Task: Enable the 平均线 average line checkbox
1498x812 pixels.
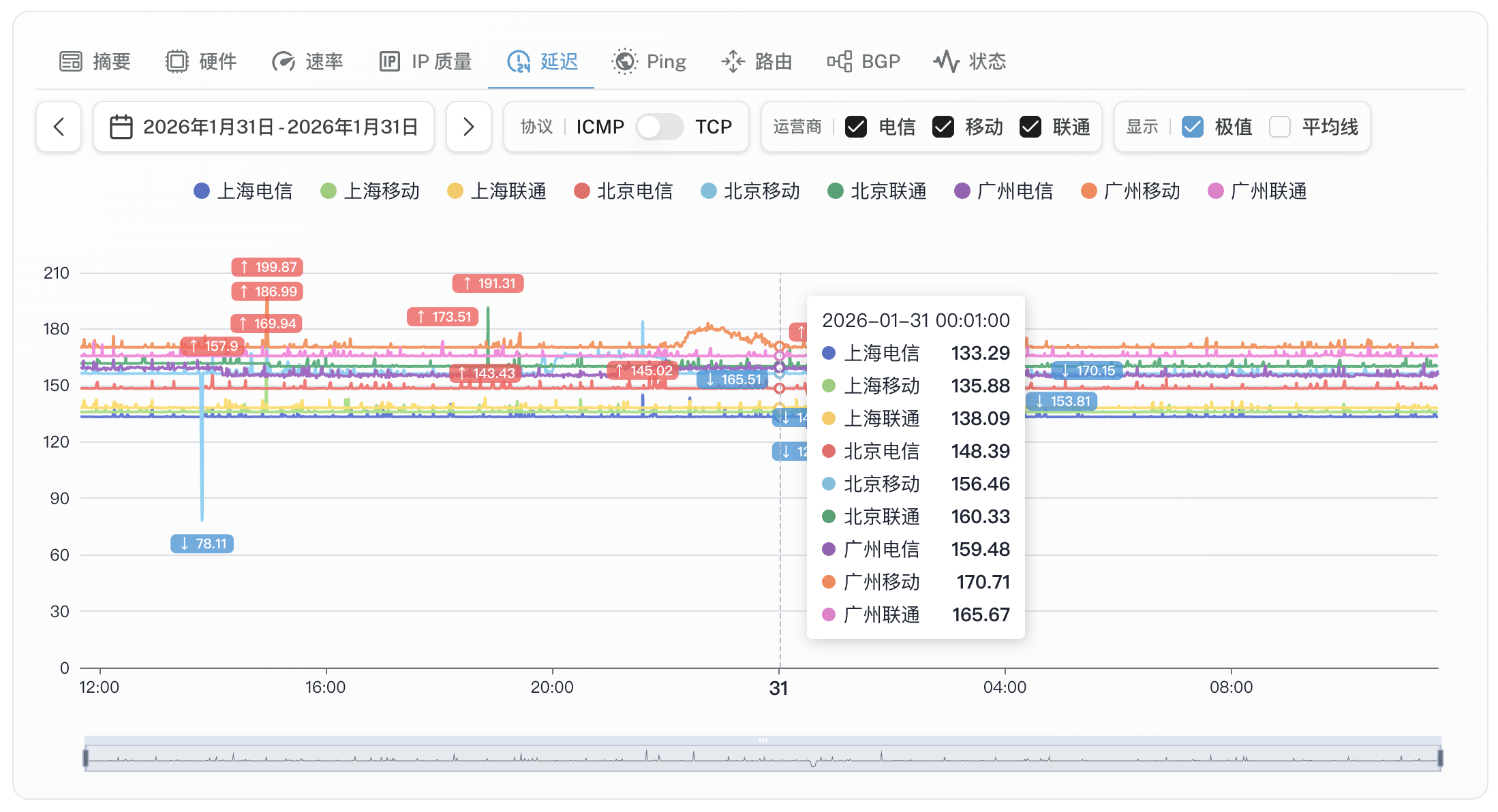Action: tap(1280, 127)
